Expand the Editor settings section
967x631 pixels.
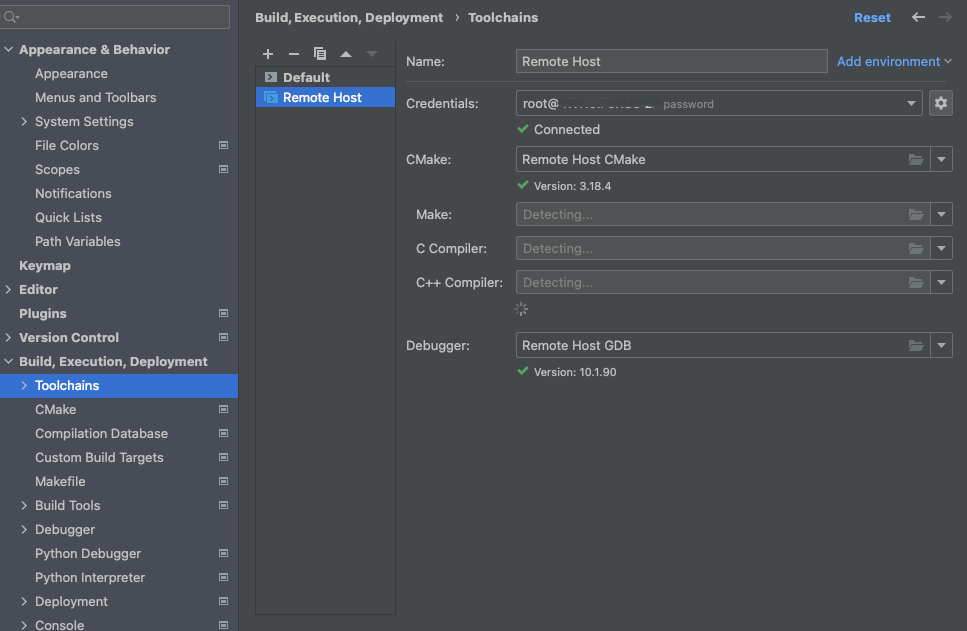pos(9,290)
